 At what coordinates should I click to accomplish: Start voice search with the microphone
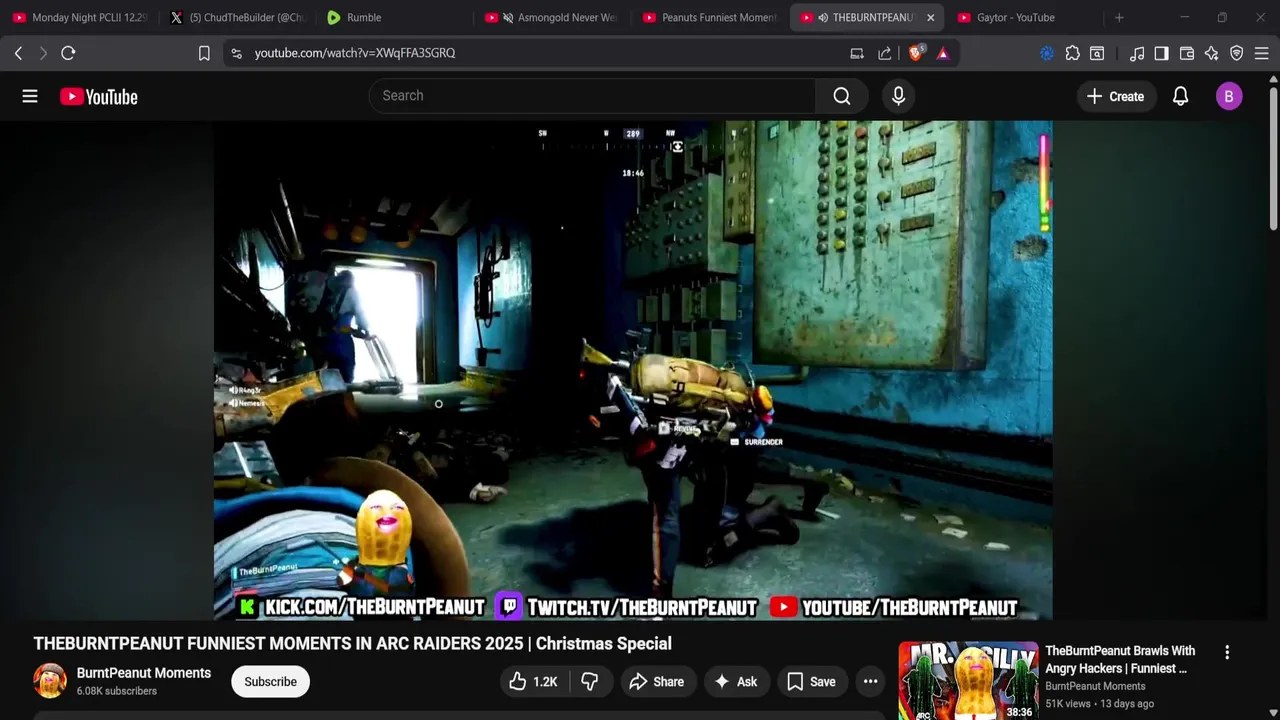pyautogui.click(x=898, y=96)
